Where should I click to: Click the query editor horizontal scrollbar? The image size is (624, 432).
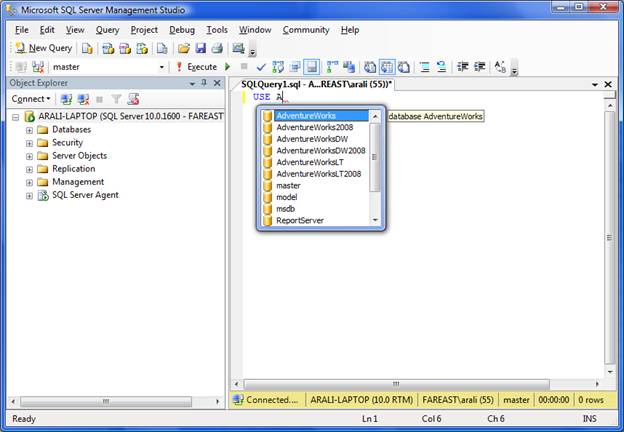[396, 384]
